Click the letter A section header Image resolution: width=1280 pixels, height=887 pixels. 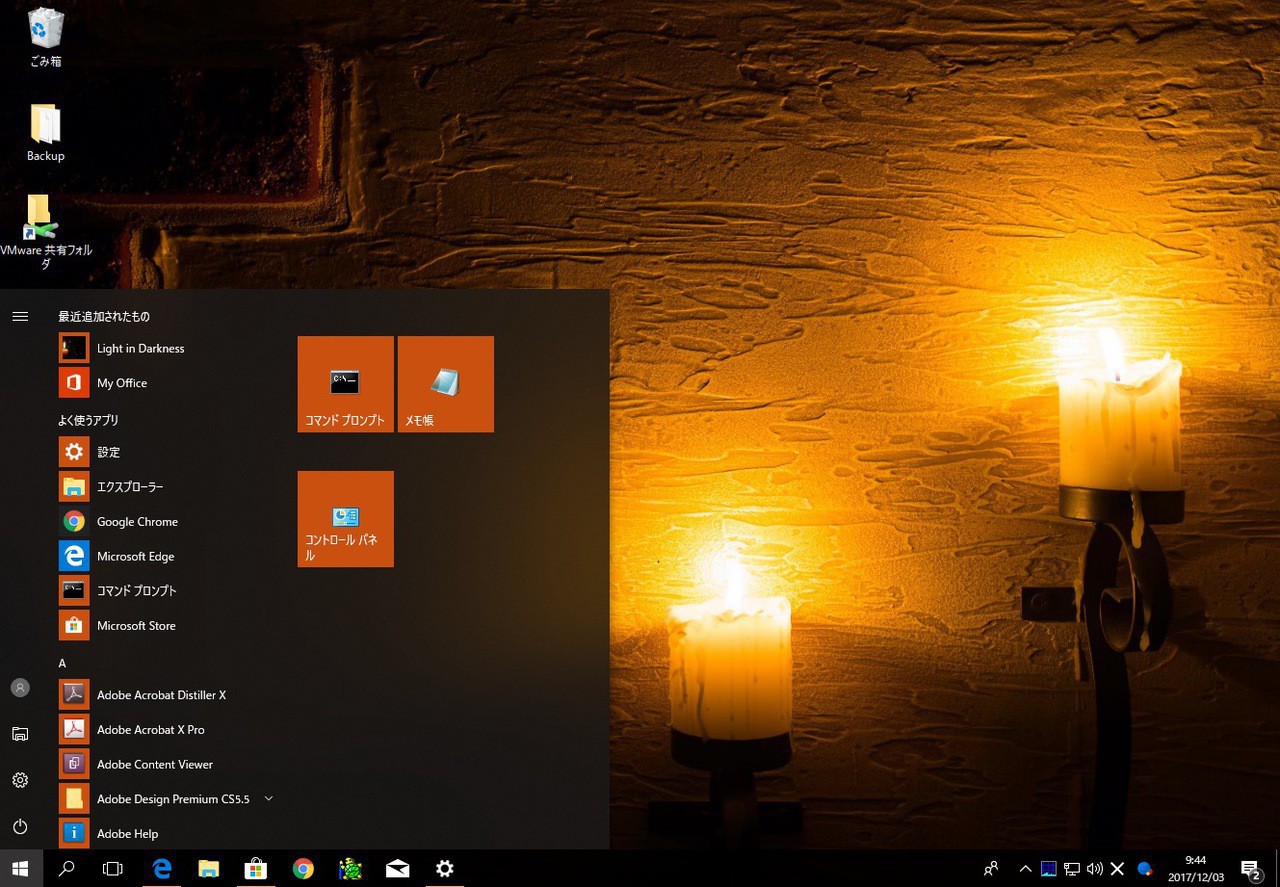click(62, 663)
